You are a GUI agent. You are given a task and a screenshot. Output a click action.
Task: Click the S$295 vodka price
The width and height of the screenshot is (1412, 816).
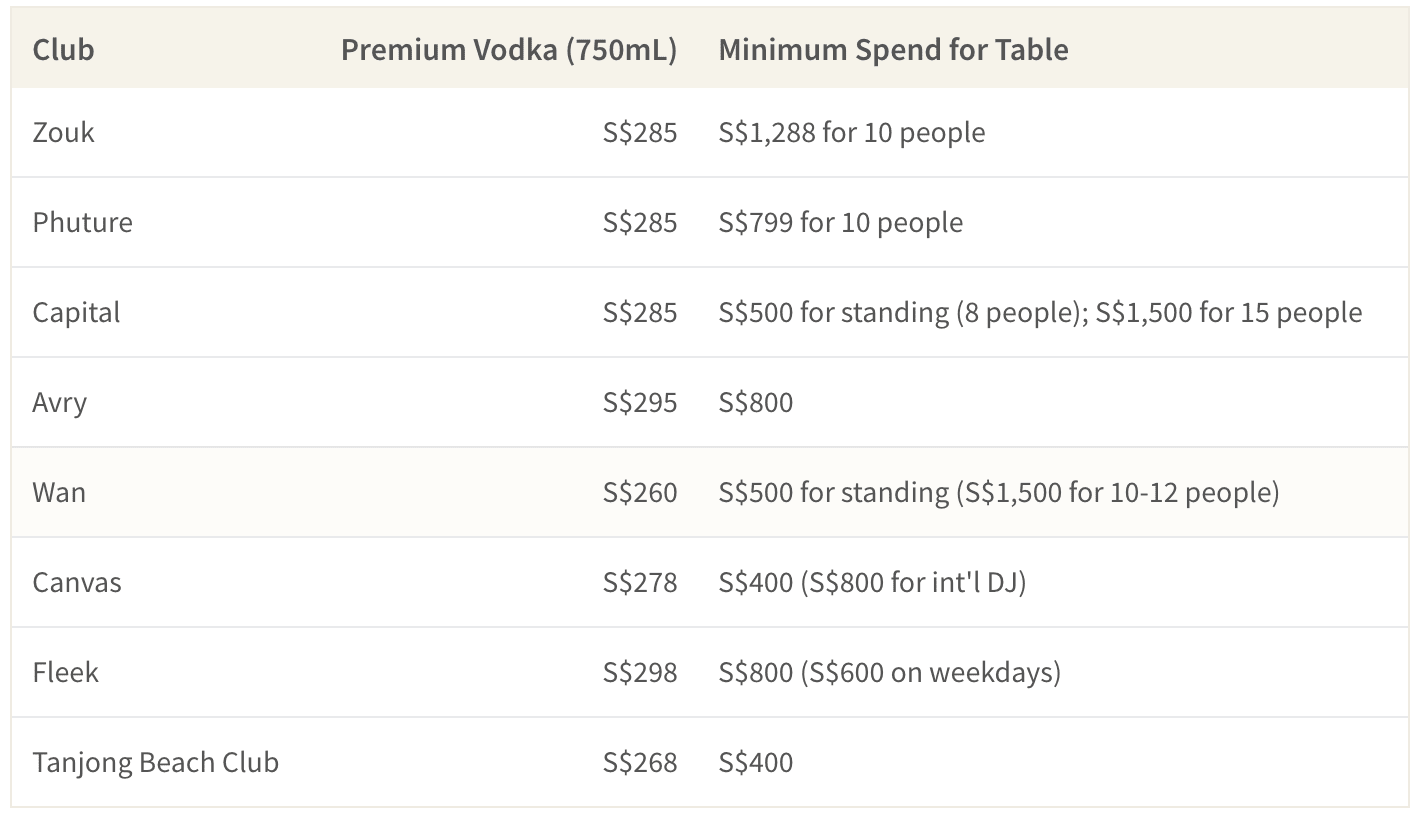(640, 402)
